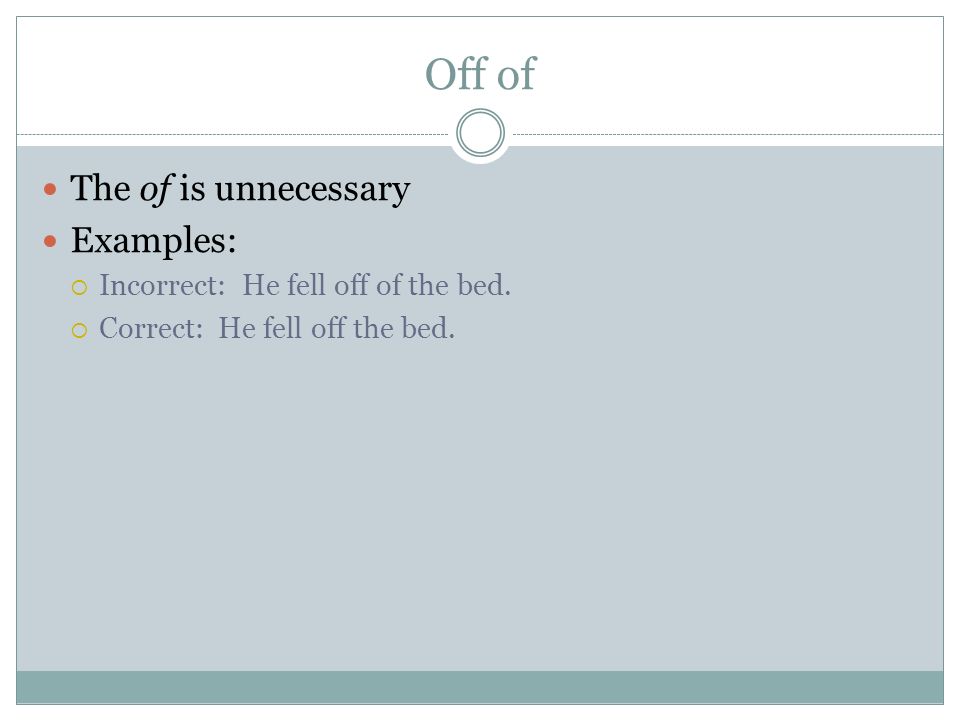Click the sentence "He fell off the bed."
This screenshot has width=960, height=720.
click(337, 328)
